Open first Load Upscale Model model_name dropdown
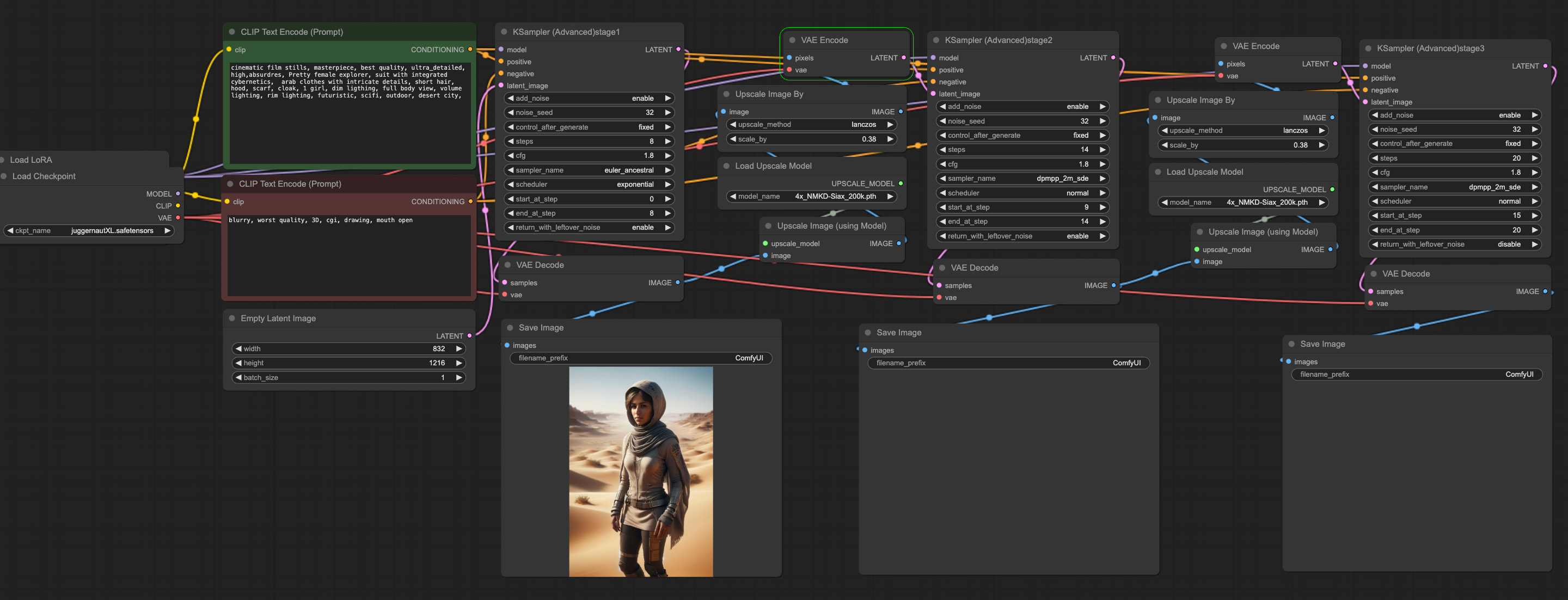This screenshot has height=600, width=1568. pyautogui.click(x=812, y=197)
